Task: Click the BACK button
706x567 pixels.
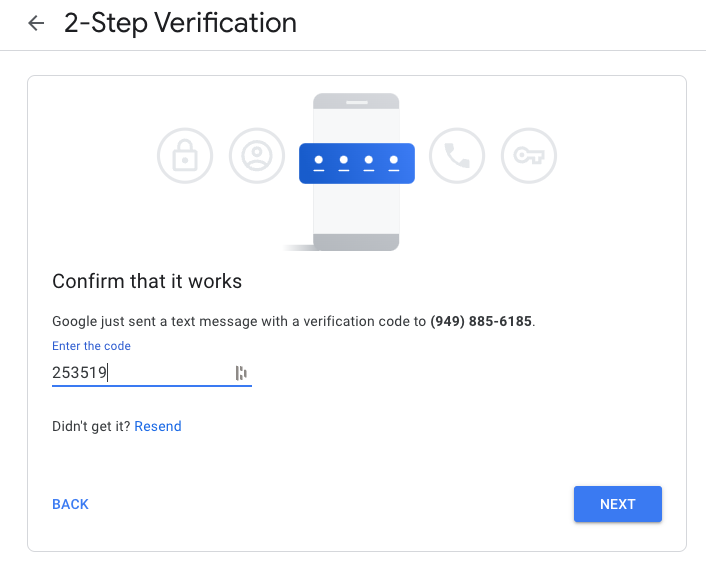Action: 70,504
